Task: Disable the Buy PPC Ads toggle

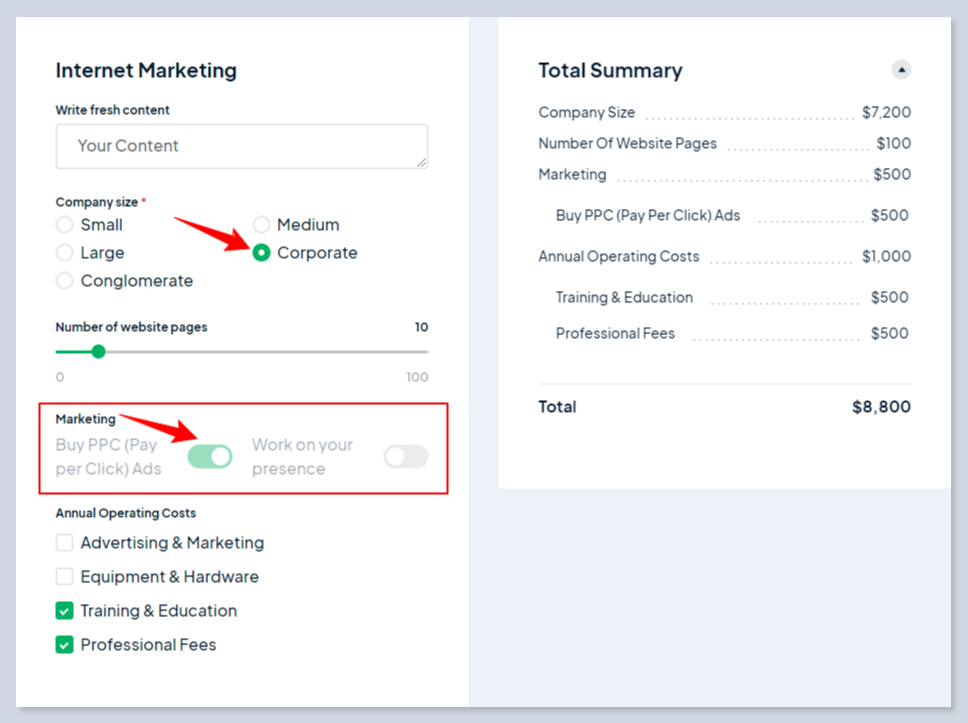Action: pos(210,457)
